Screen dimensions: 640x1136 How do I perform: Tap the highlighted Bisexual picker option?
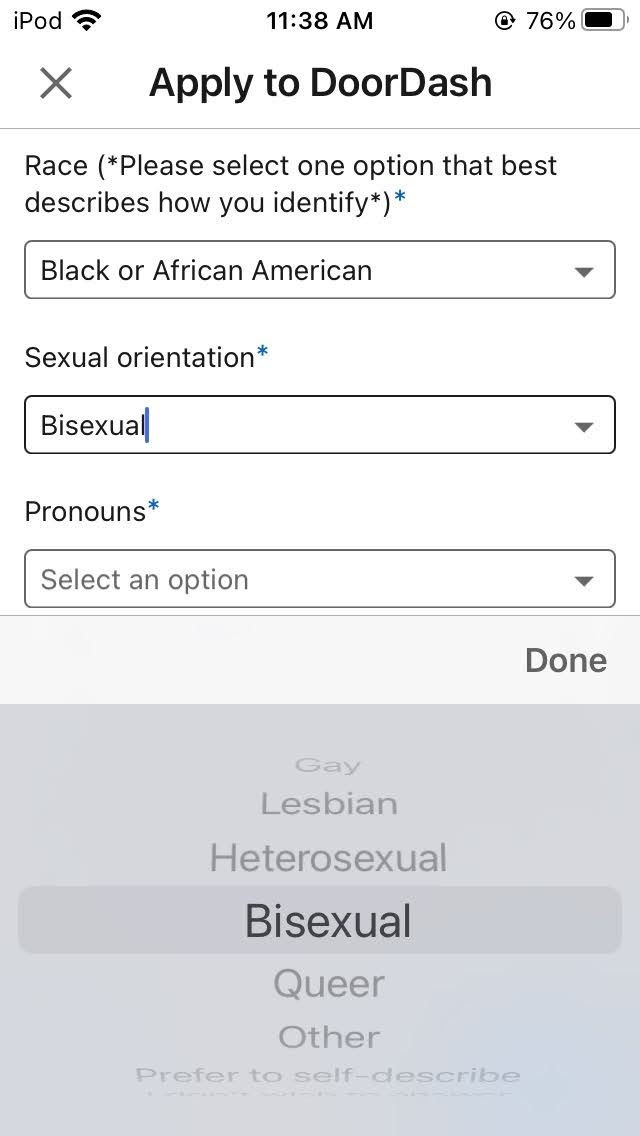click(328, 921)
